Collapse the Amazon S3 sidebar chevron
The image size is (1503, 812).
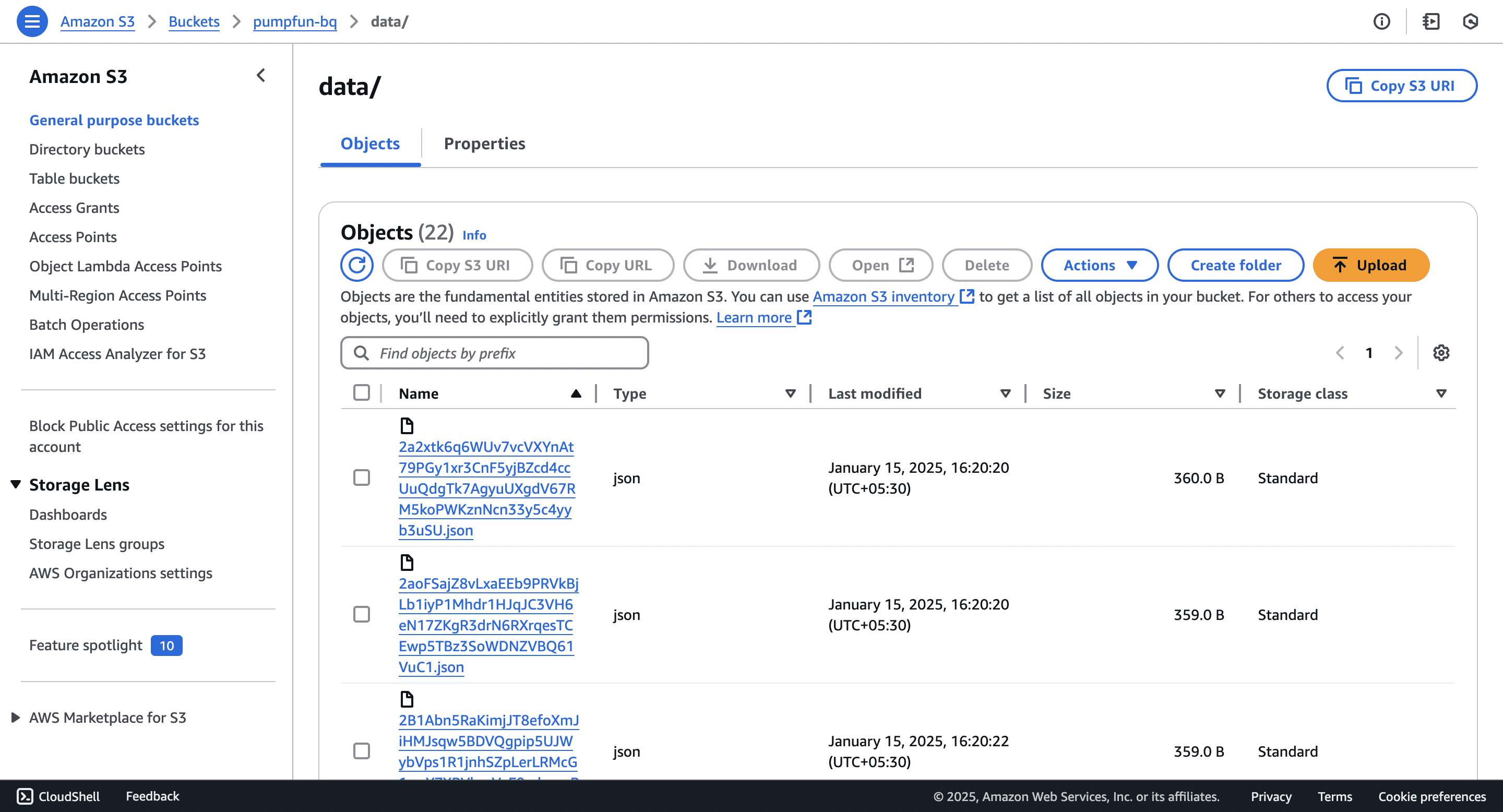[261, 75]
